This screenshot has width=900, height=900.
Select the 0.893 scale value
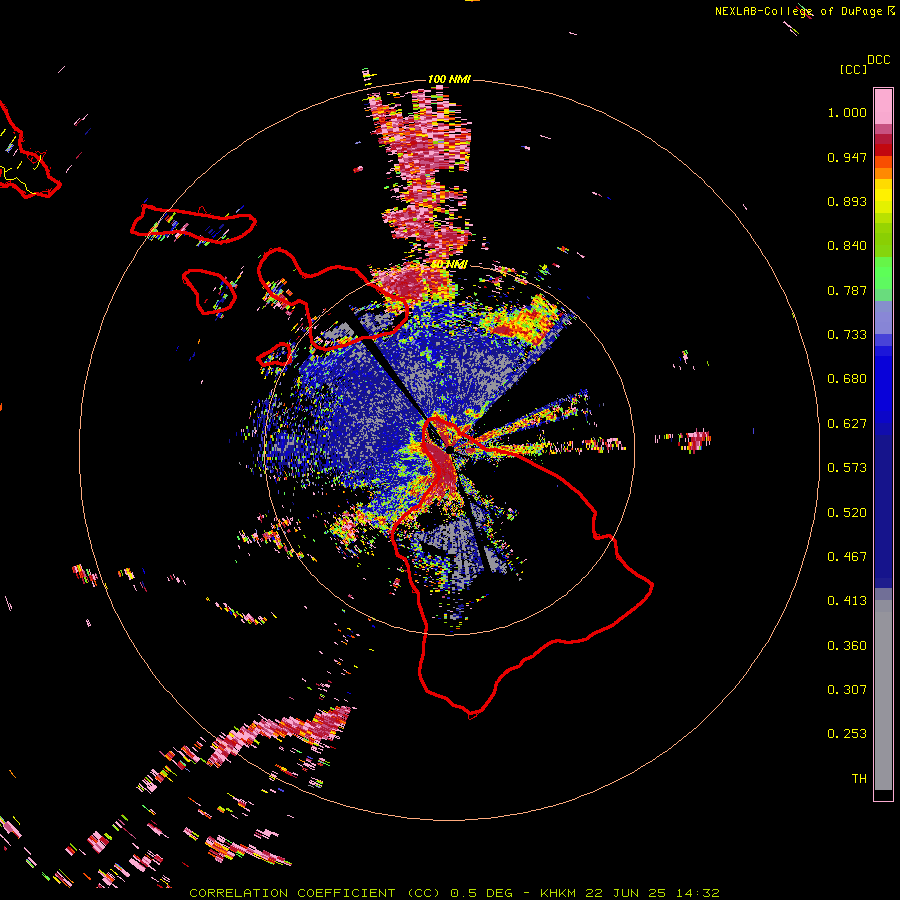click(847, 201)
